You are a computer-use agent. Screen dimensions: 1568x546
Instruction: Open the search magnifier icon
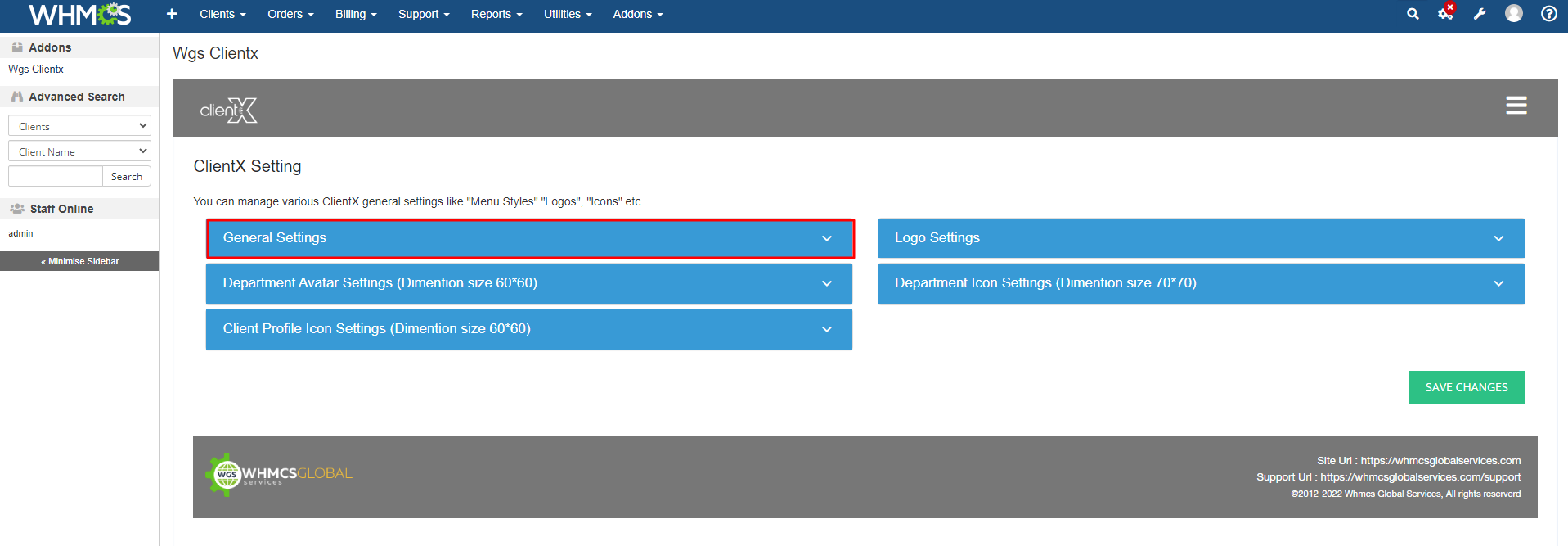(1413, 14)
